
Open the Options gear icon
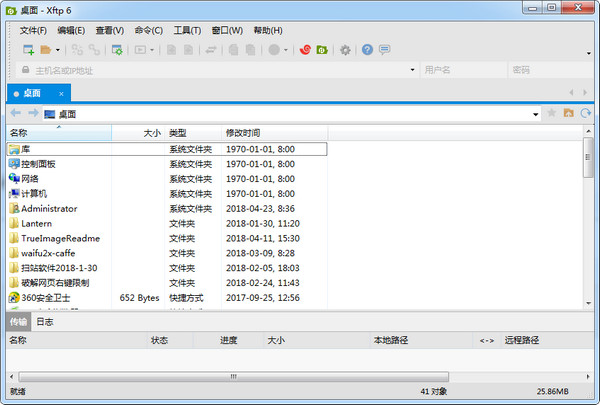pos(345,49)
